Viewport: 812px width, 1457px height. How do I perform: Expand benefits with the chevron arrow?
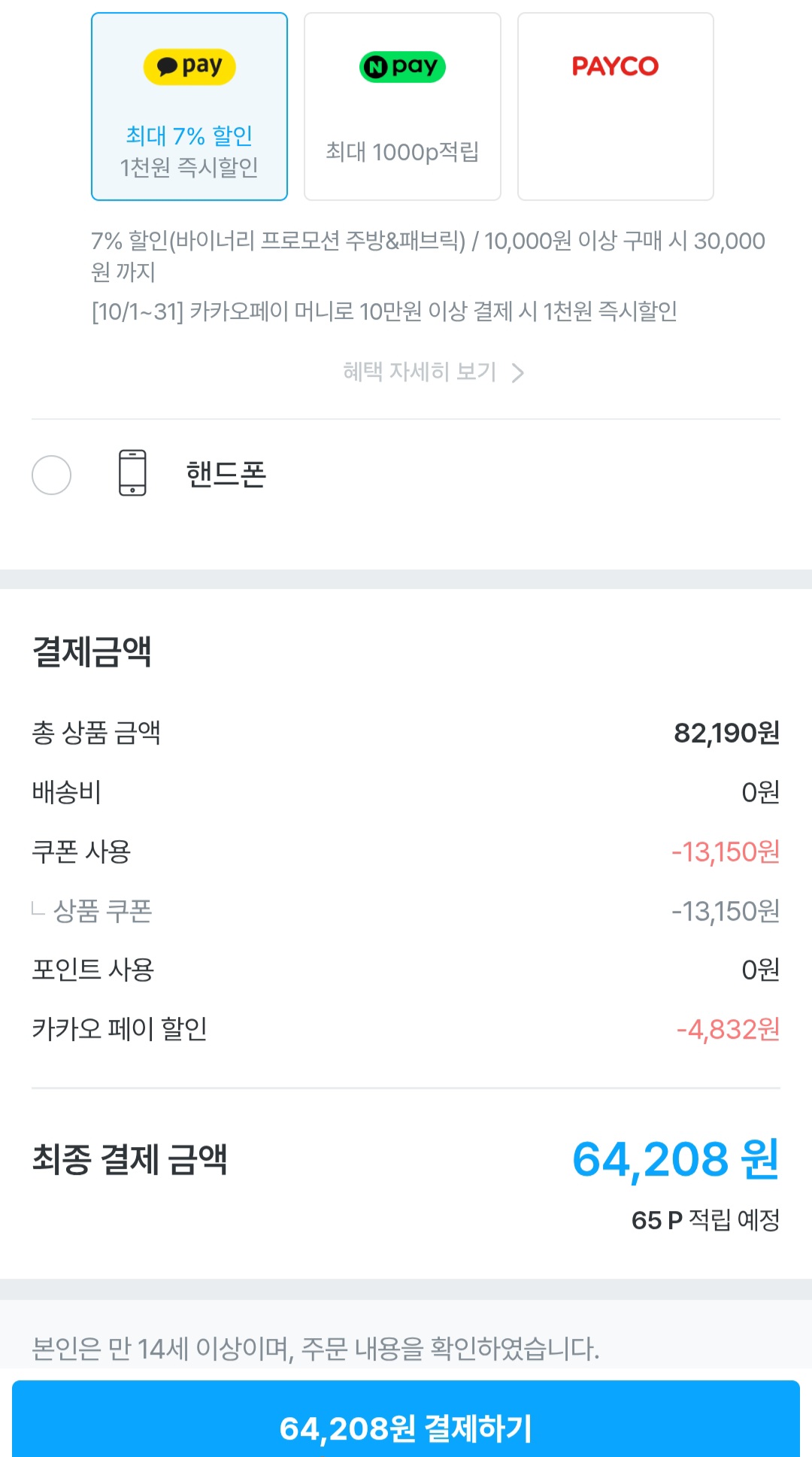point(517,373)
